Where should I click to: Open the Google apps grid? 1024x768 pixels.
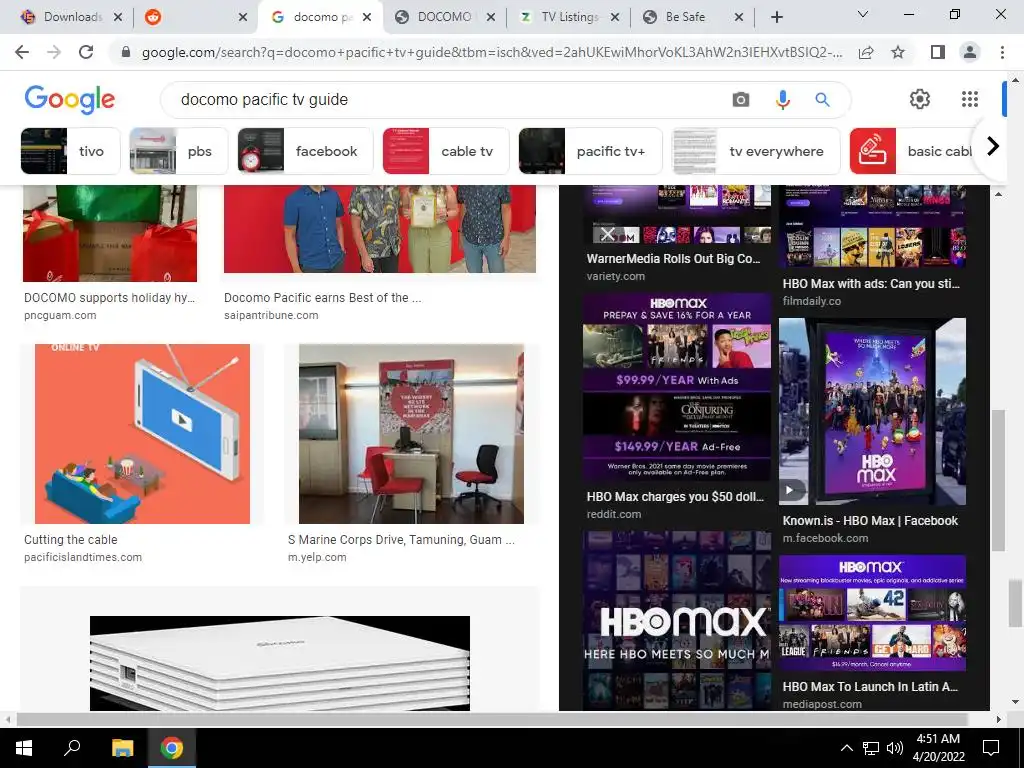coord(970,99)
